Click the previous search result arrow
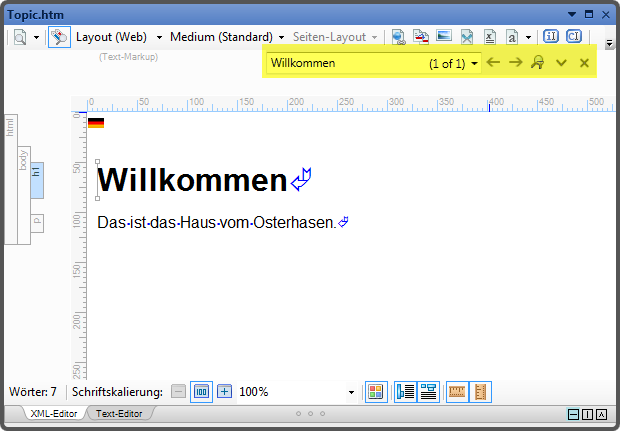This screenshot has width=620, height=431. coord(493,63)
